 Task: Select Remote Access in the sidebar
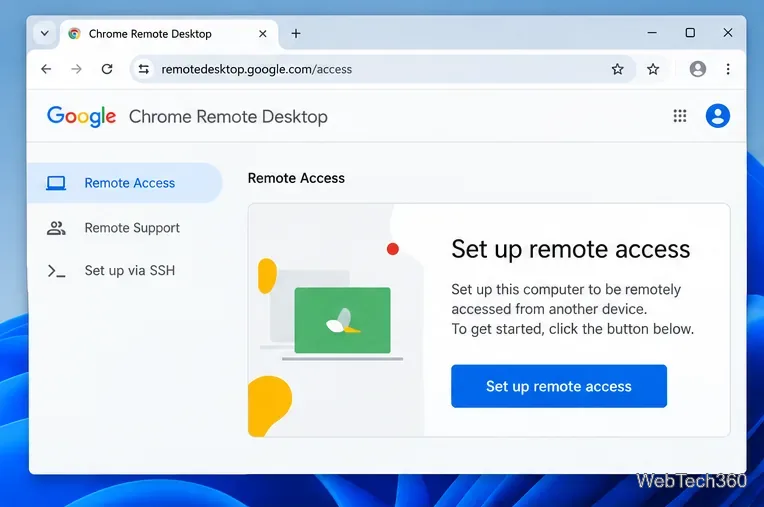[125, 183]
